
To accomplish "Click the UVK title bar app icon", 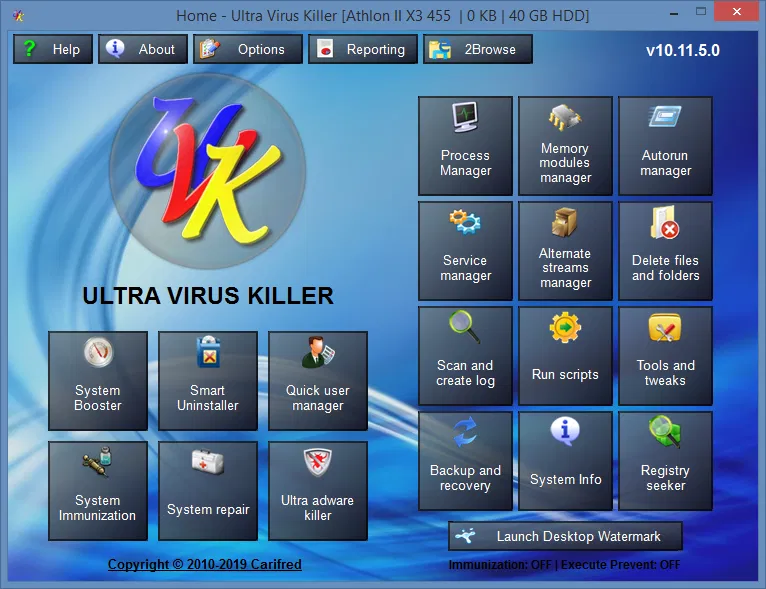I will (x=19, y=16).
